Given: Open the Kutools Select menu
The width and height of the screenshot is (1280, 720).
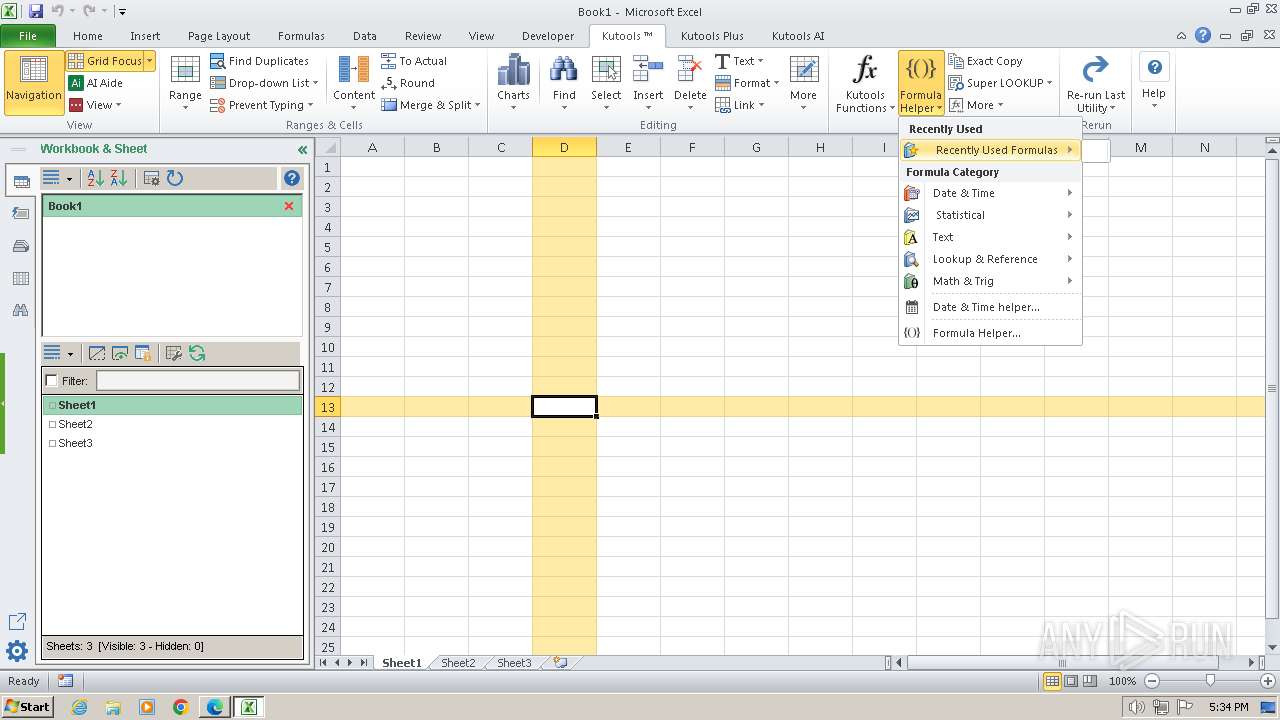Looking at the screenshot, I should (606, 82).
